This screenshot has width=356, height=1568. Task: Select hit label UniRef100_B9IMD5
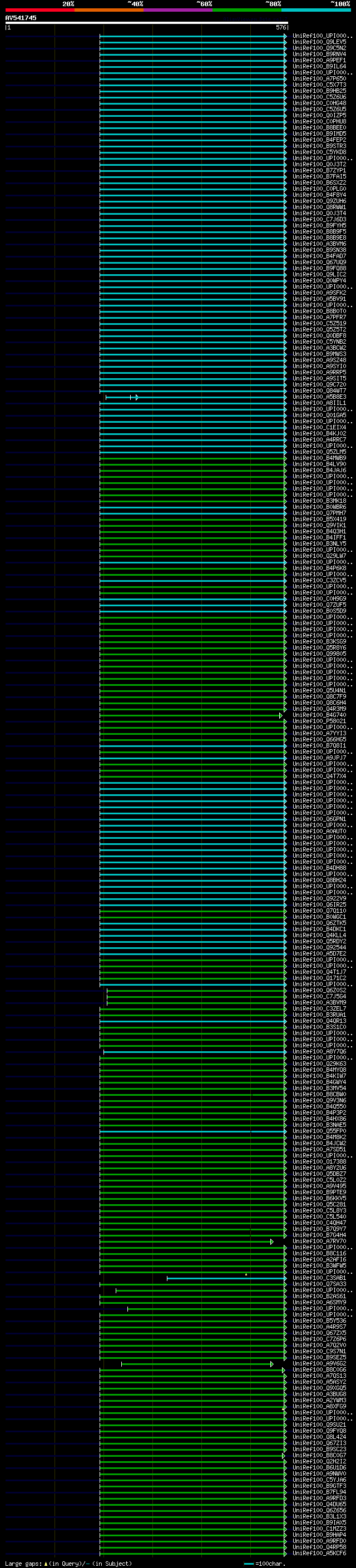tap(319, 134)
